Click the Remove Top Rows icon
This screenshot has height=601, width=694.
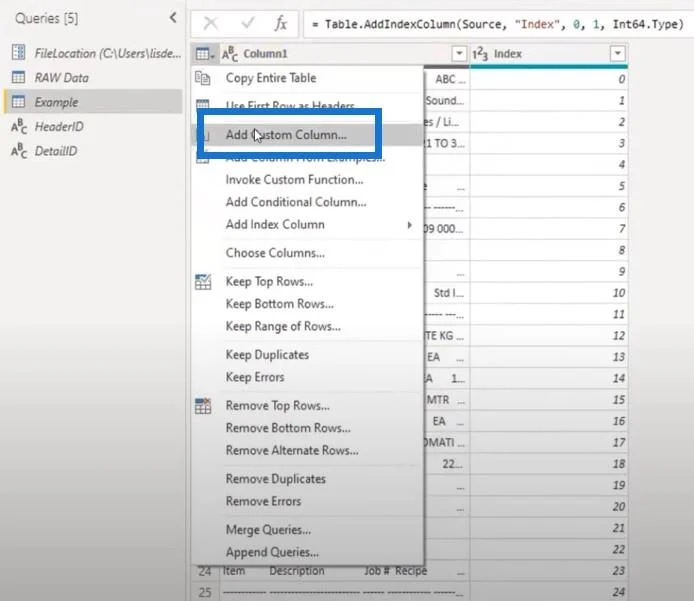coord(203,406)
